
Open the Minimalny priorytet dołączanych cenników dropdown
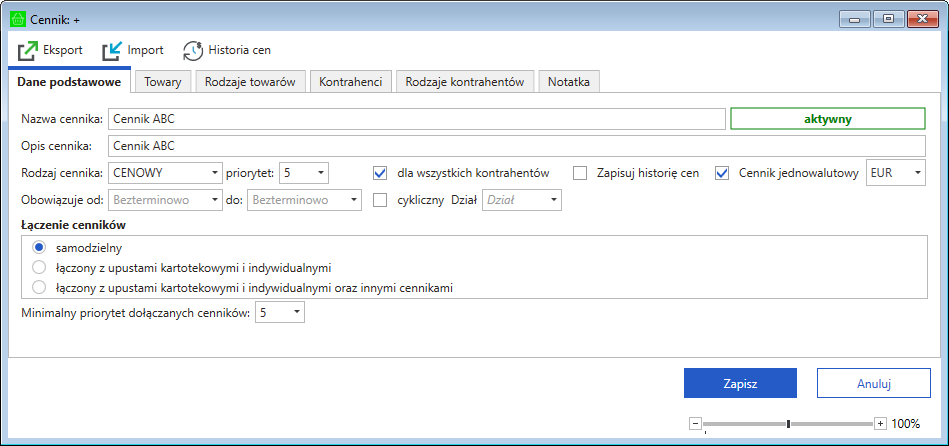point(279,313)
